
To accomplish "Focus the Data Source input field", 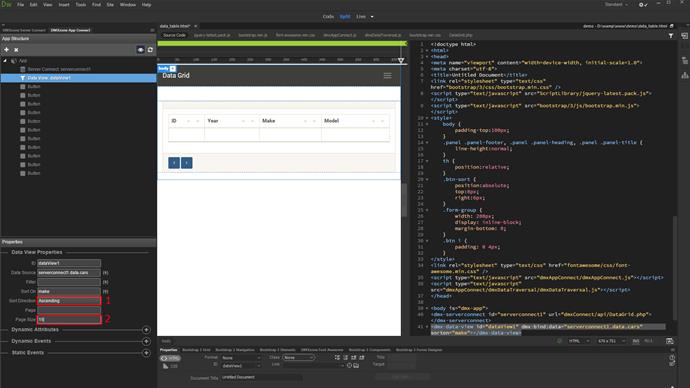I will [x=69, y=273].
